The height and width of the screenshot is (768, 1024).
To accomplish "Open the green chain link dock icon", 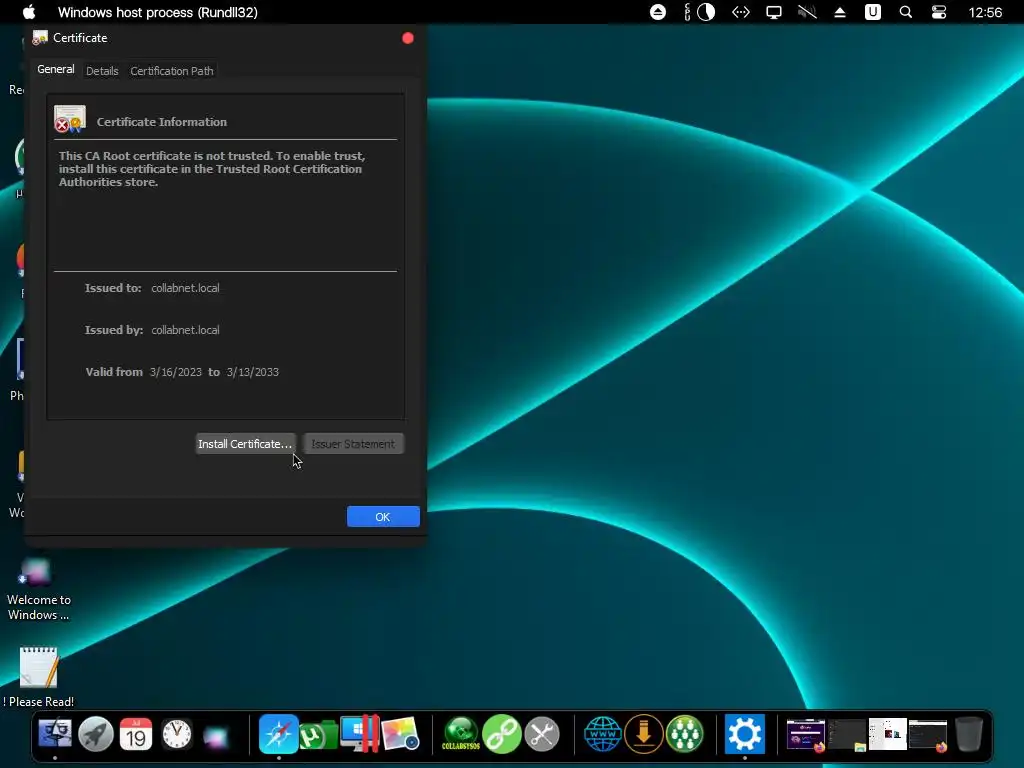I will [x=502, y=734].
